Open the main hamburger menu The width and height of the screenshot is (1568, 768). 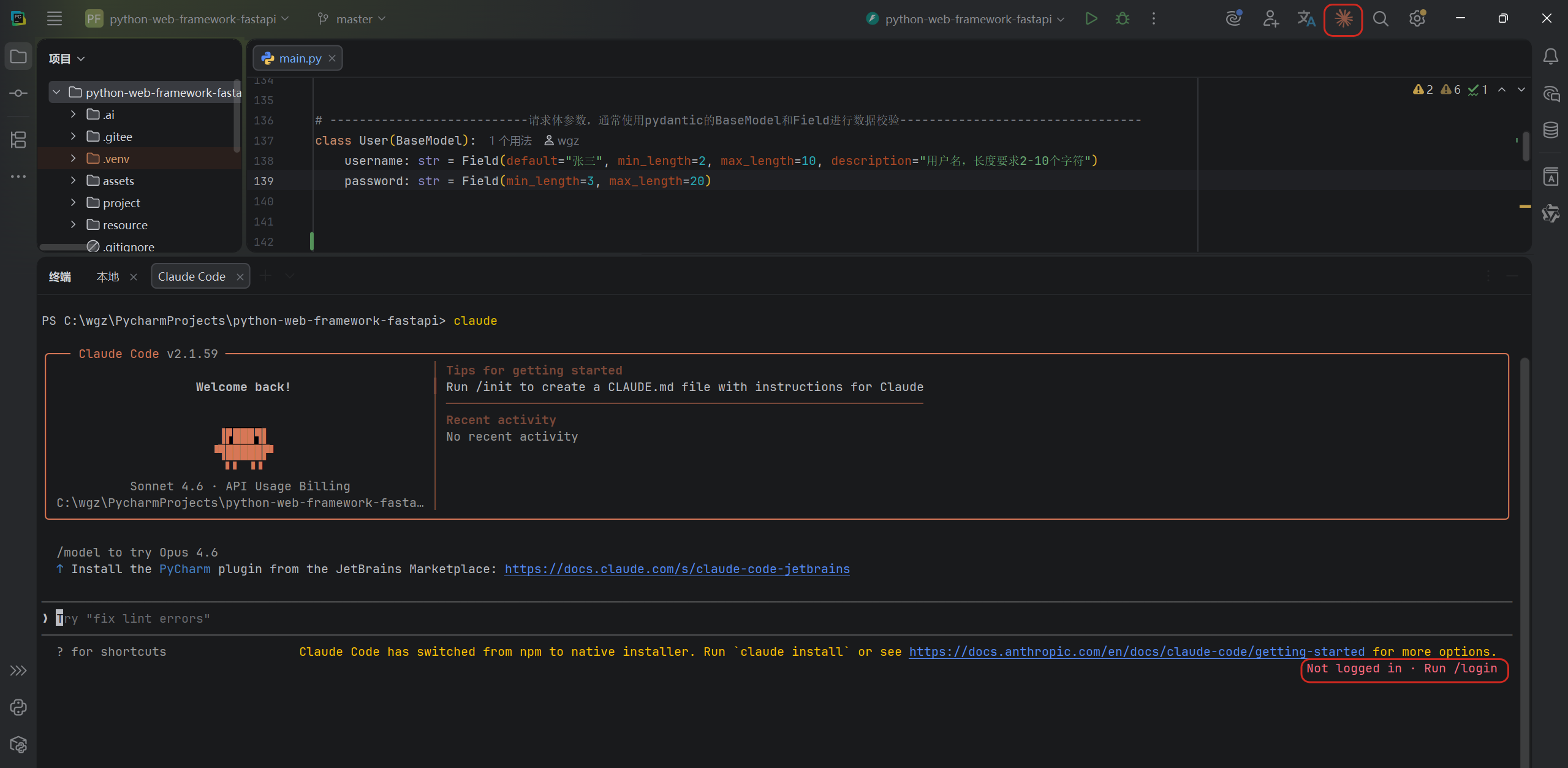click(x=55, y=18)
